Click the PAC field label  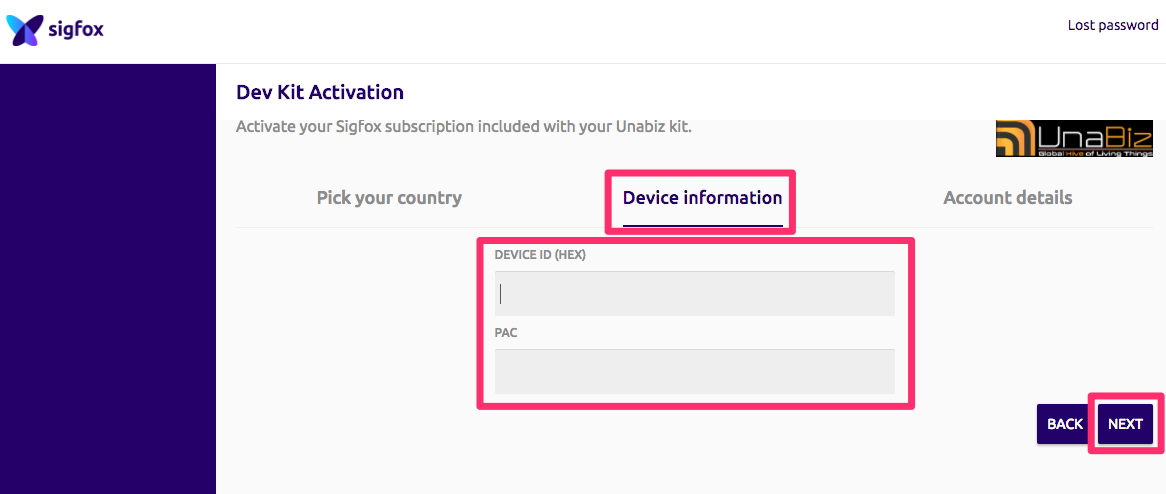click(x=506, y=332)
